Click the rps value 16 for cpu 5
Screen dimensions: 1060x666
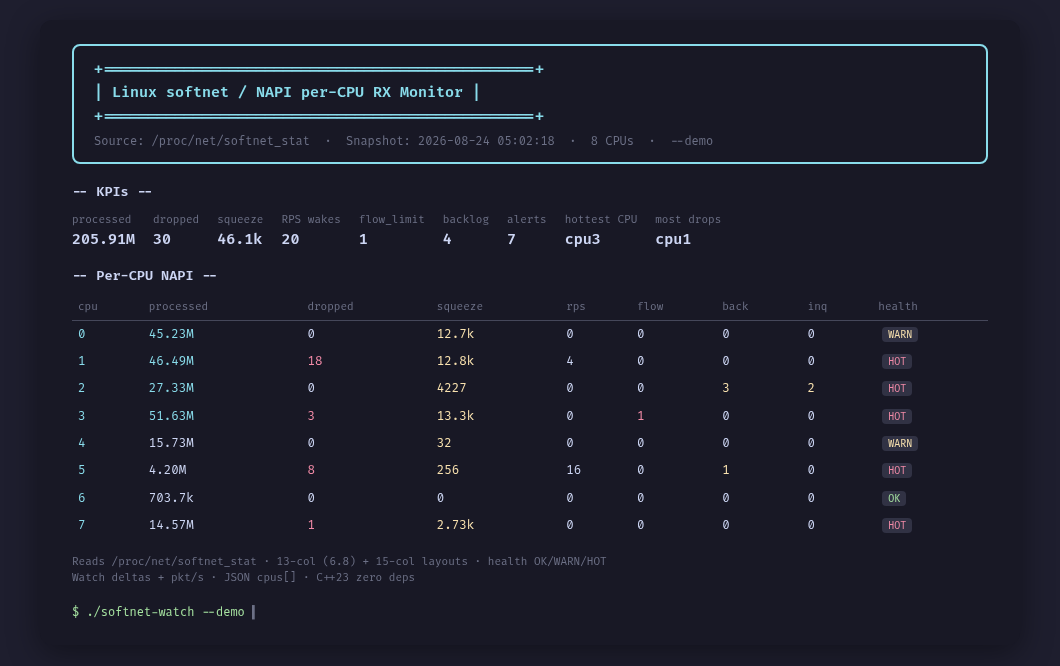(x=573, y=469)
